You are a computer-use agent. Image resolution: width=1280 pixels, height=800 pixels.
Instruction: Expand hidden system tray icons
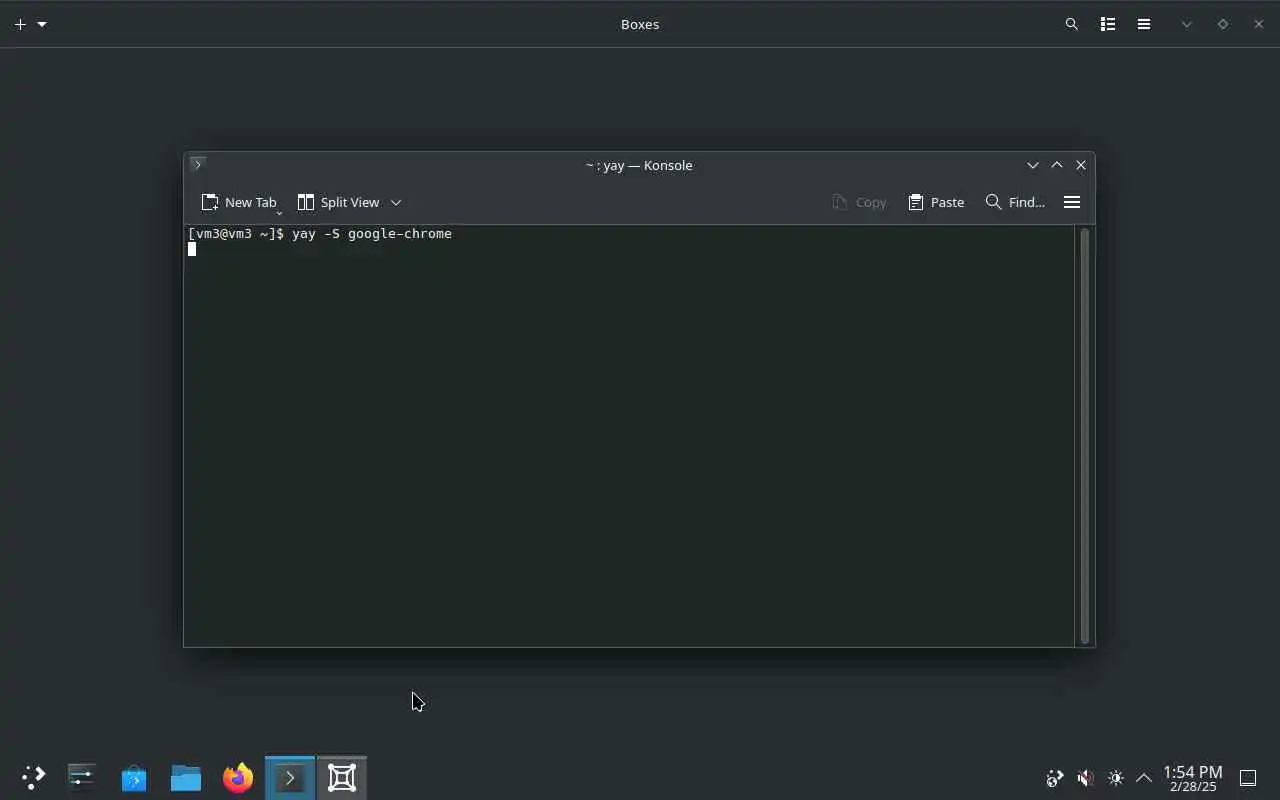tap(1144, 778)
